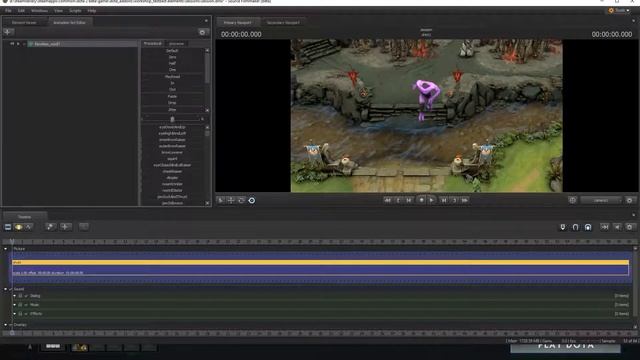Step forward one frame
The width and height of the screenshot is (640, 360).
(444, 200)
